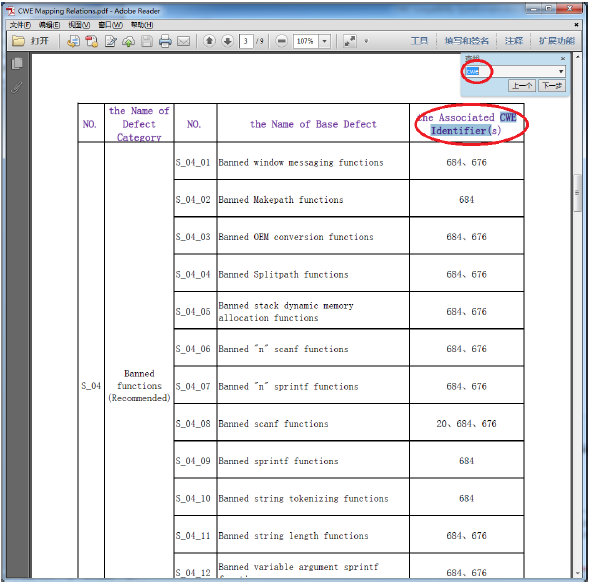
Task: Open the 填写和签名 Fill & Sign pane
Action: 467,40
